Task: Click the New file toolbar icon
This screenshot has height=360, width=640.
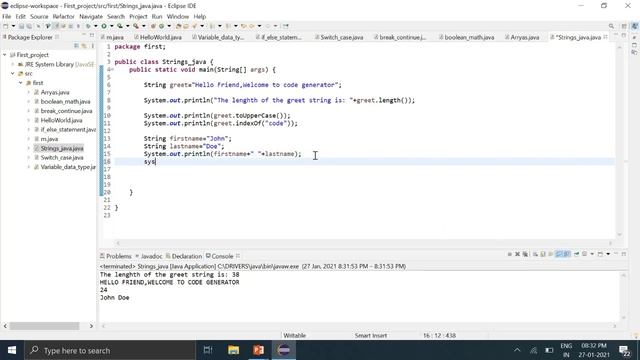Action: (x=6, y=26)
